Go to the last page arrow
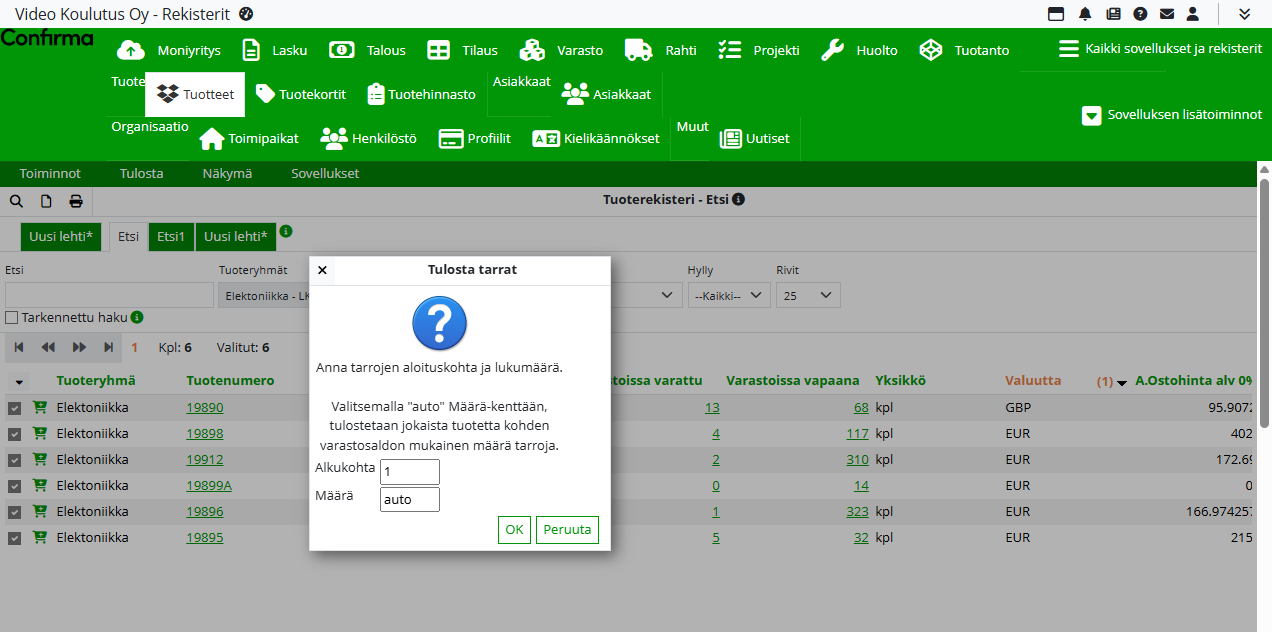The image size is (1272, 632). click(x=109, y=348)
